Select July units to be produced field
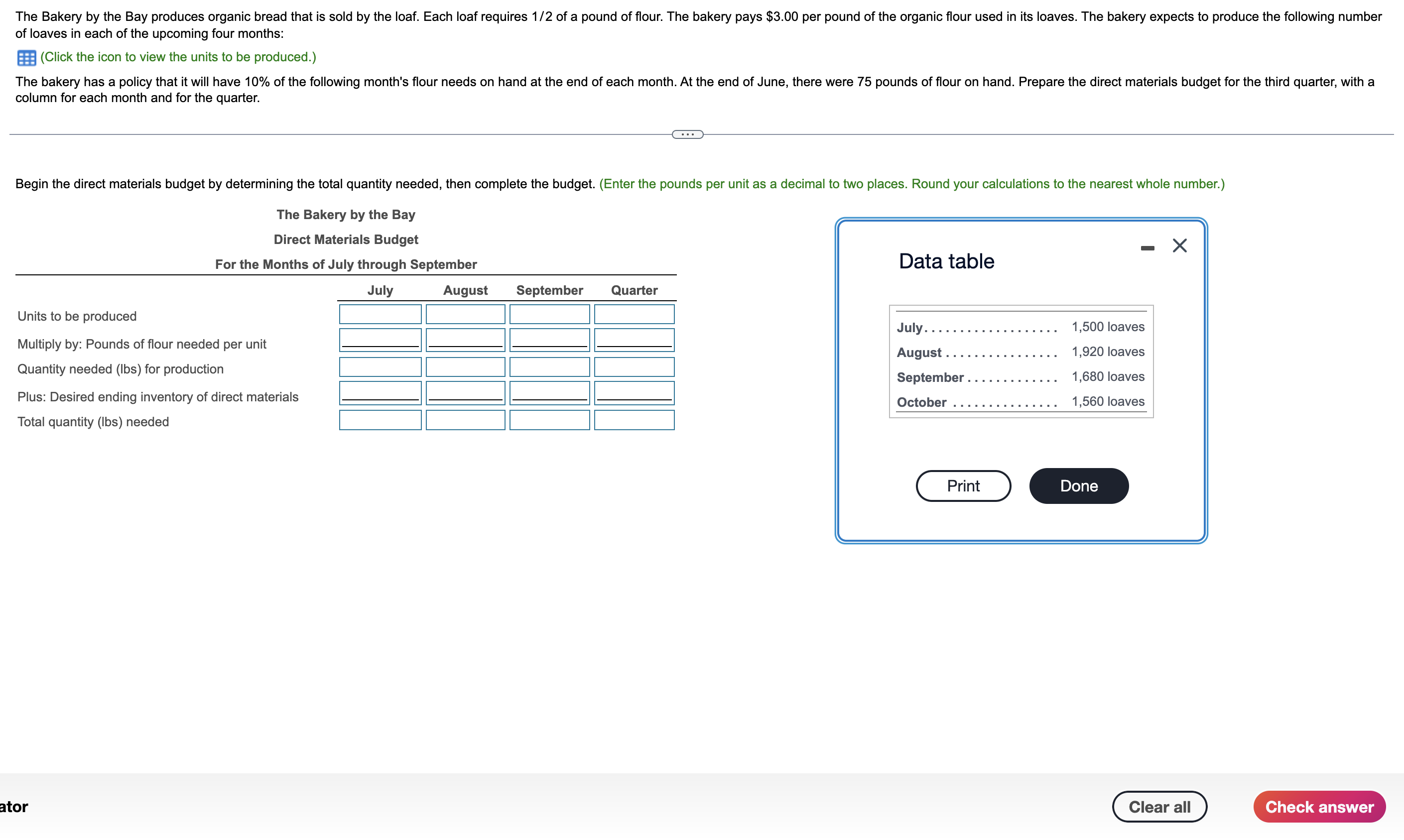Image resolution: width=1404 pixels, height=840 pixels. pyautogui.click(x=380, y=314)
